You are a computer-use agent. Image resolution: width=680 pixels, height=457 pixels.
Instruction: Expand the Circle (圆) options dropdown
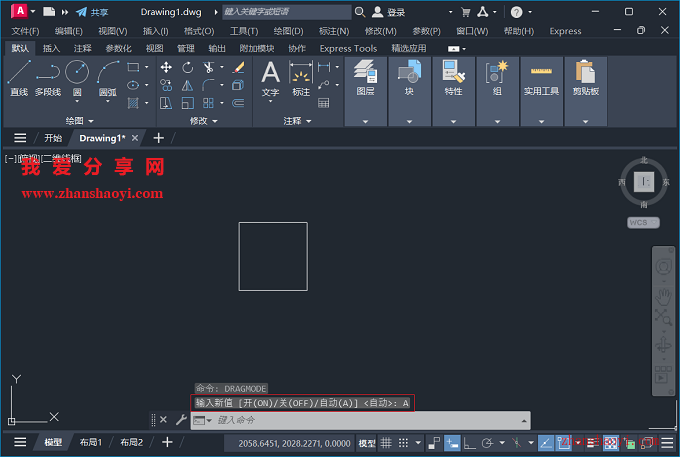(x=77, y=101)
